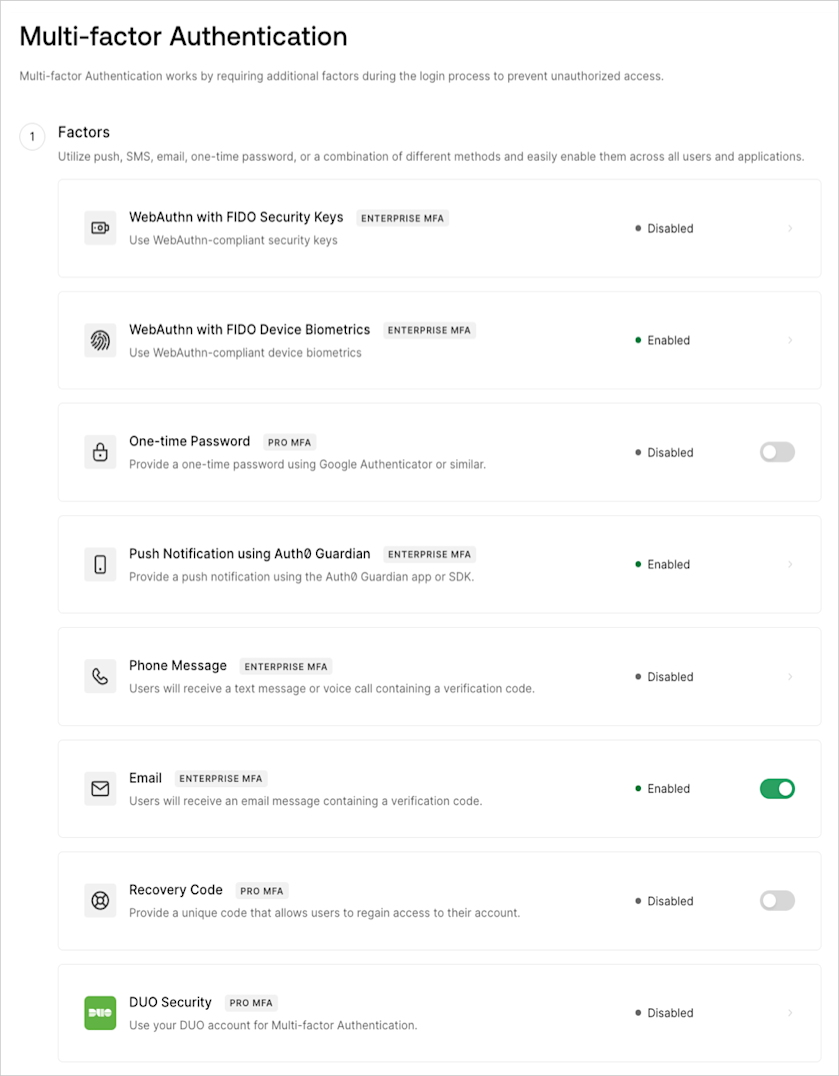Select the envelope icon on the Email factor
The image size is (839, 1076).
(100, 789)
